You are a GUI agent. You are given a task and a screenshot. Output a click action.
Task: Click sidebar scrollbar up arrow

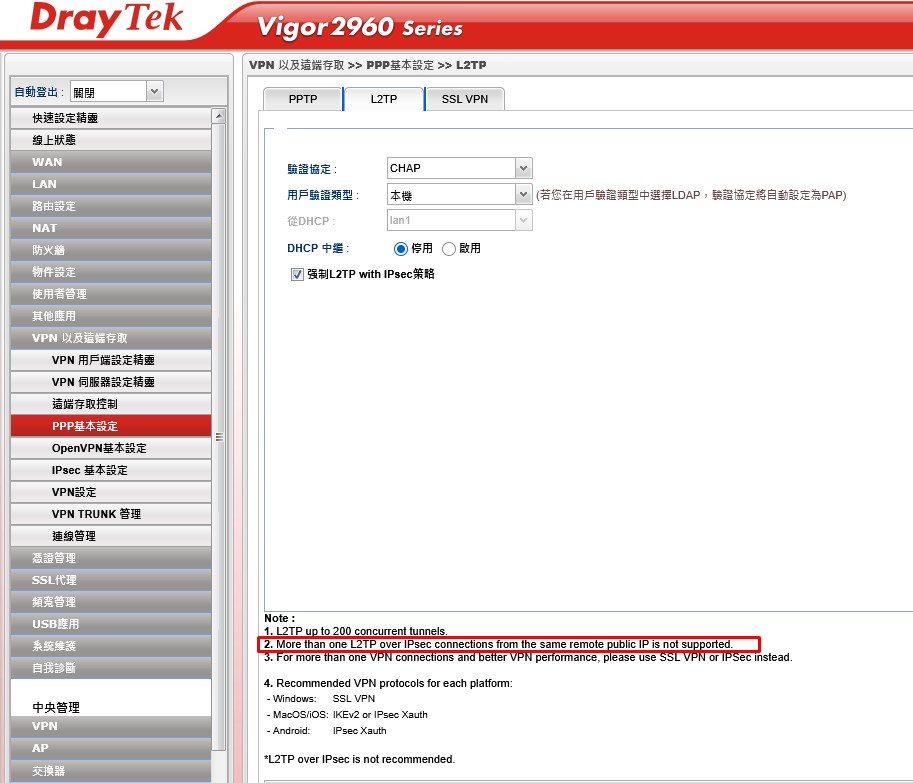tap(219, 116)
